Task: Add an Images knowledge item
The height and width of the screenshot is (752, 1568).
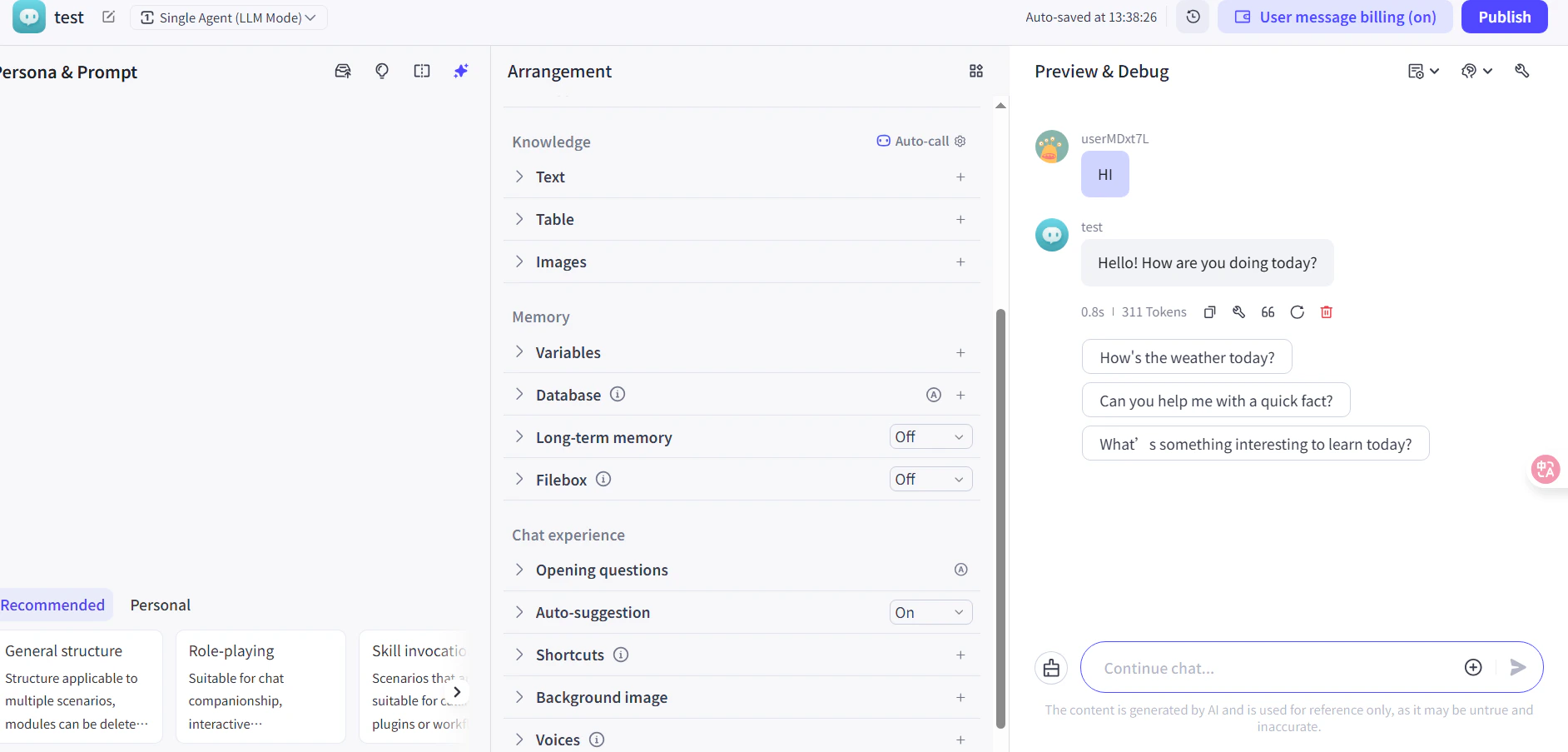Action: click(960, 261)
